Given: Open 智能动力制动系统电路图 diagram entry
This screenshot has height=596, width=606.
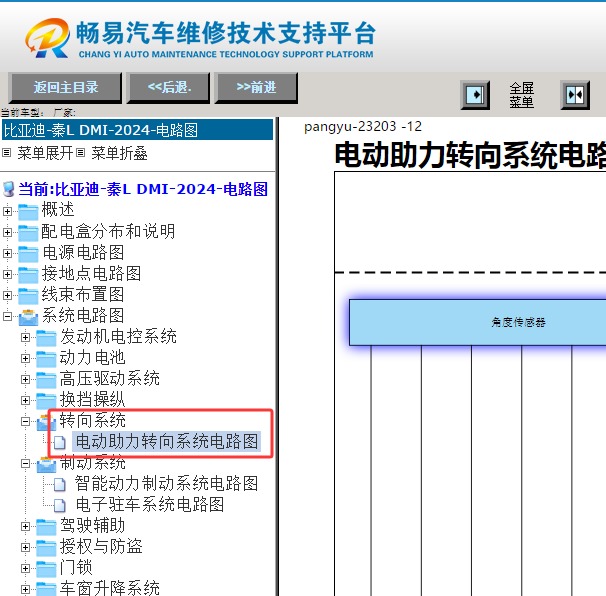Looking at the screenshot, I should [x=167, y=483].
